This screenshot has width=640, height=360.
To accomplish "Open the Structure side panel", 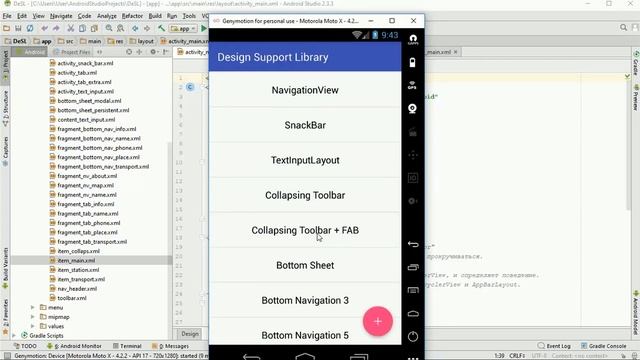I will (x=5, y=109).
